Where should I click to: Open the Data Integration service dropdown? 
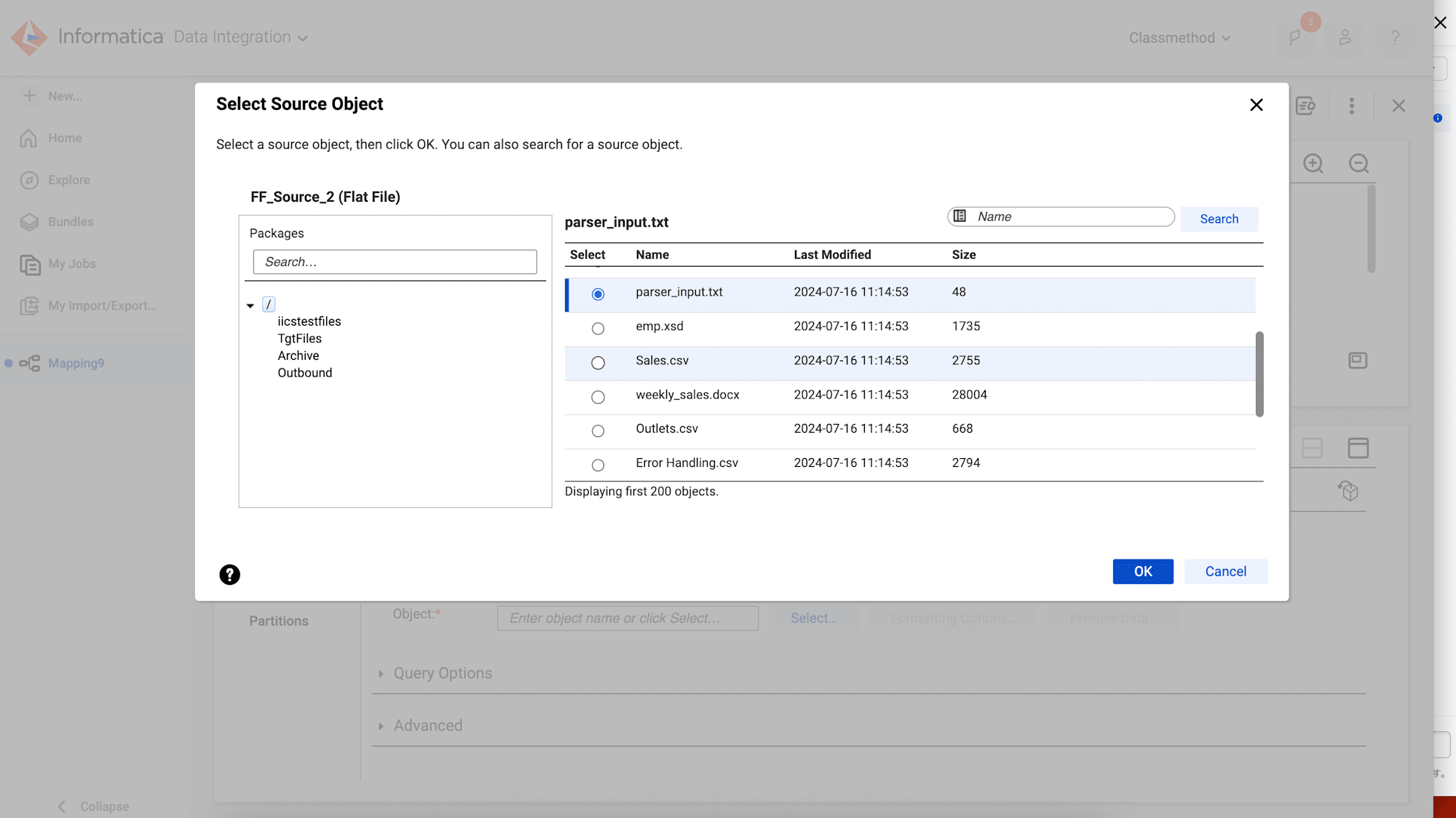240,37
